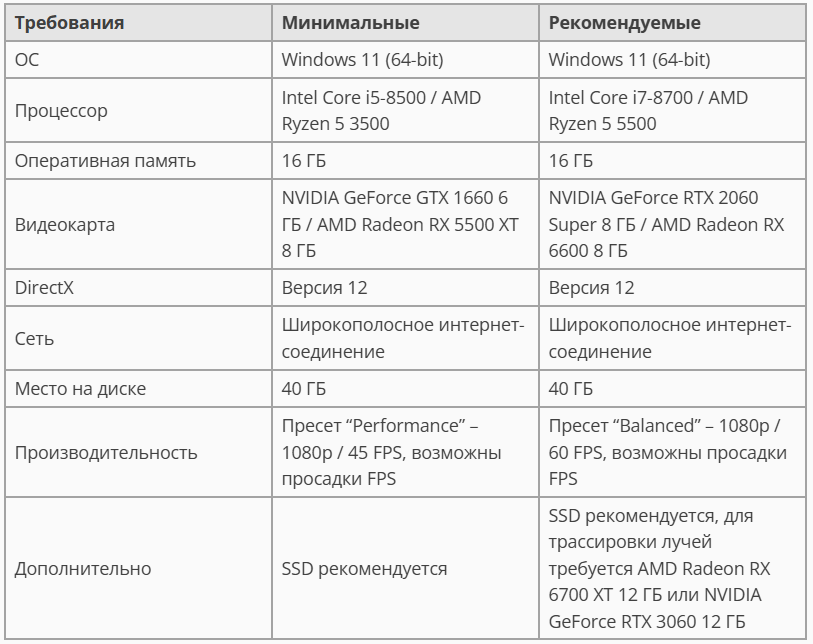Click minimum "SSD рекомендуется" cell

(364, 569)
